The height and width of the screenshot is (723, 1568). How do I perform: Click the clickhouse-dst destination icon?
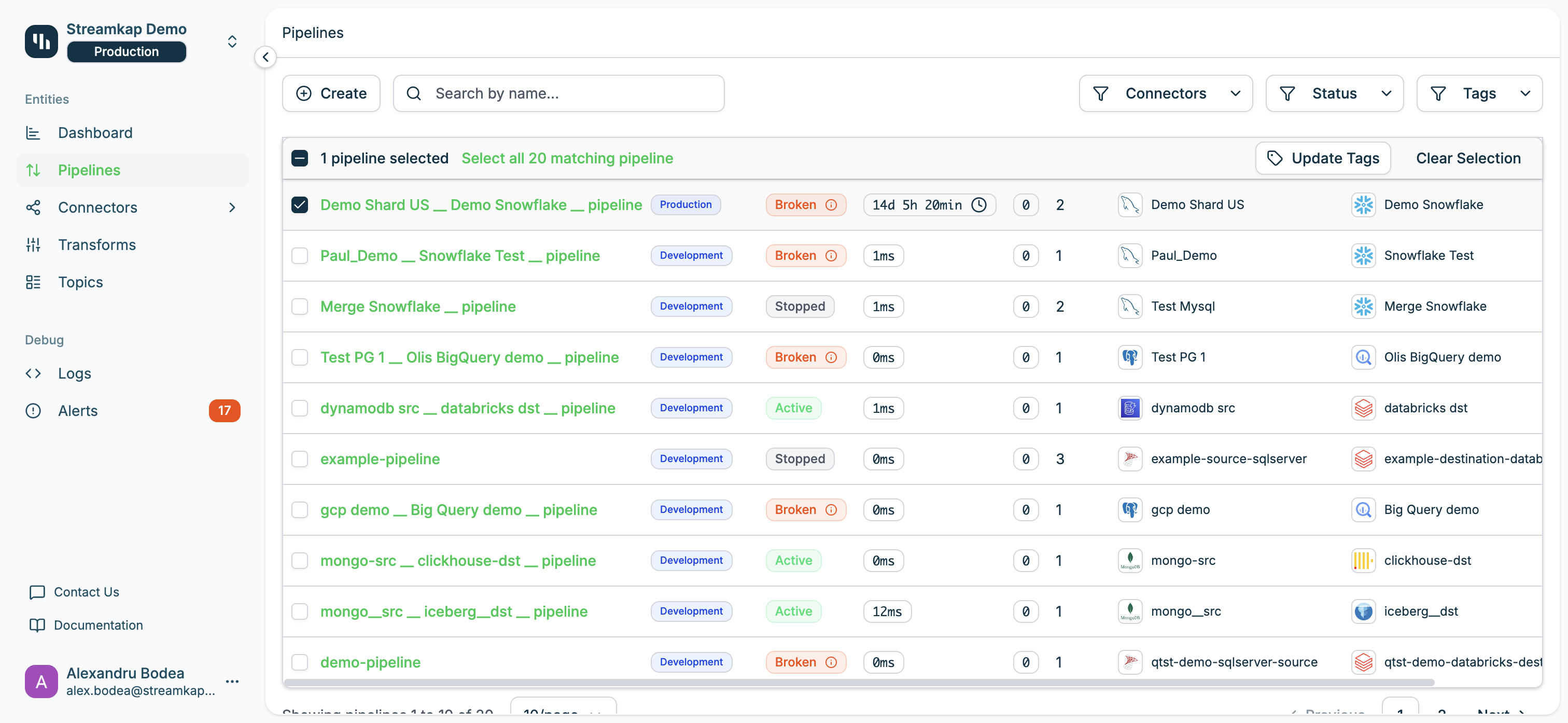coord(1363,560)
